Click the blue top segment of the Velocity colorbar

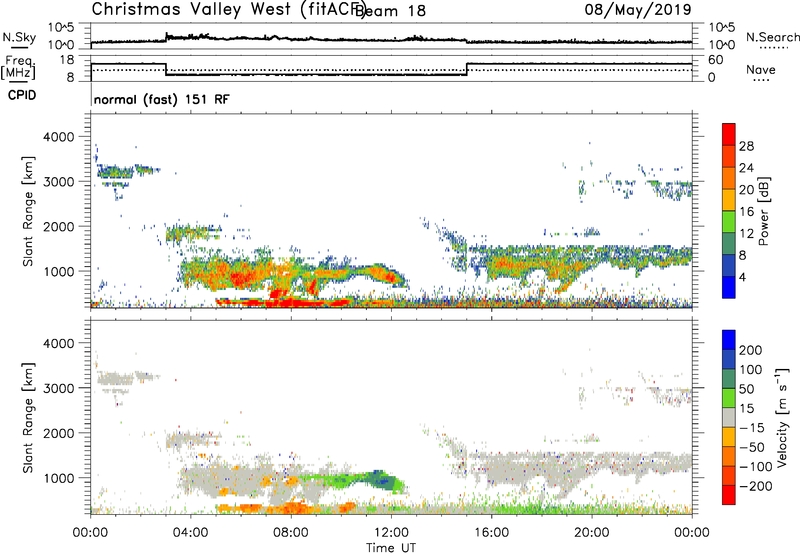coord(729,340)
